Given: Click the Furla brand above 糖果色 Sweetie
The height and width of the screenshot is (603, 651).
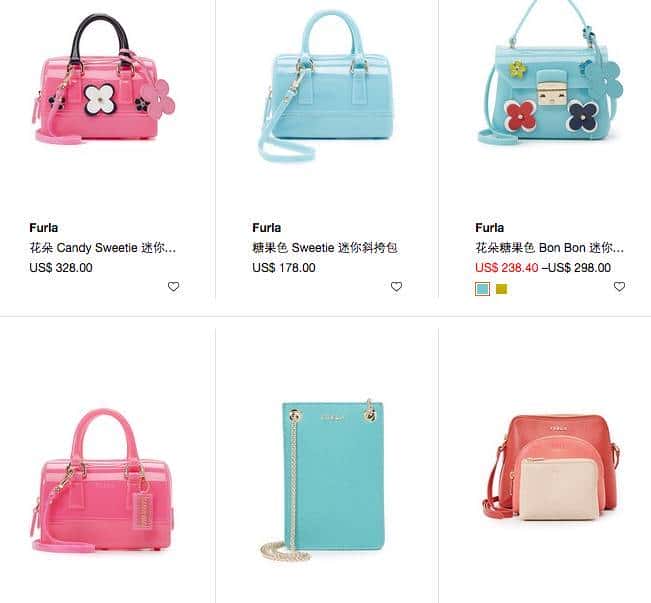Looking at the screenshot, I should [267, 228].
